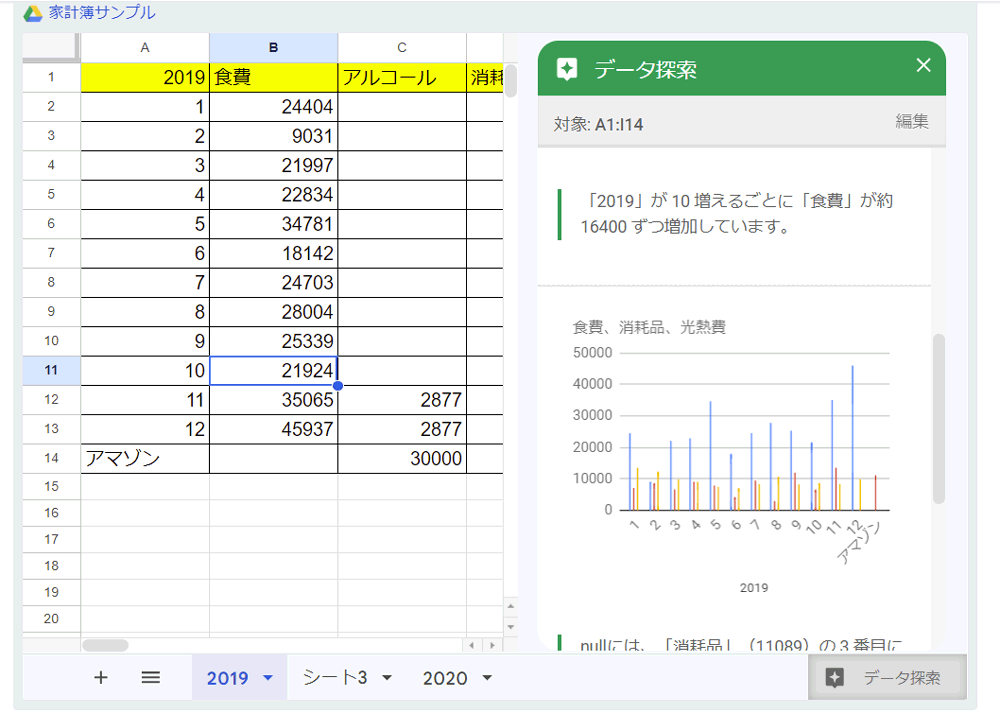
Task: Click cell containing 28004
Action: pos(274,312)
